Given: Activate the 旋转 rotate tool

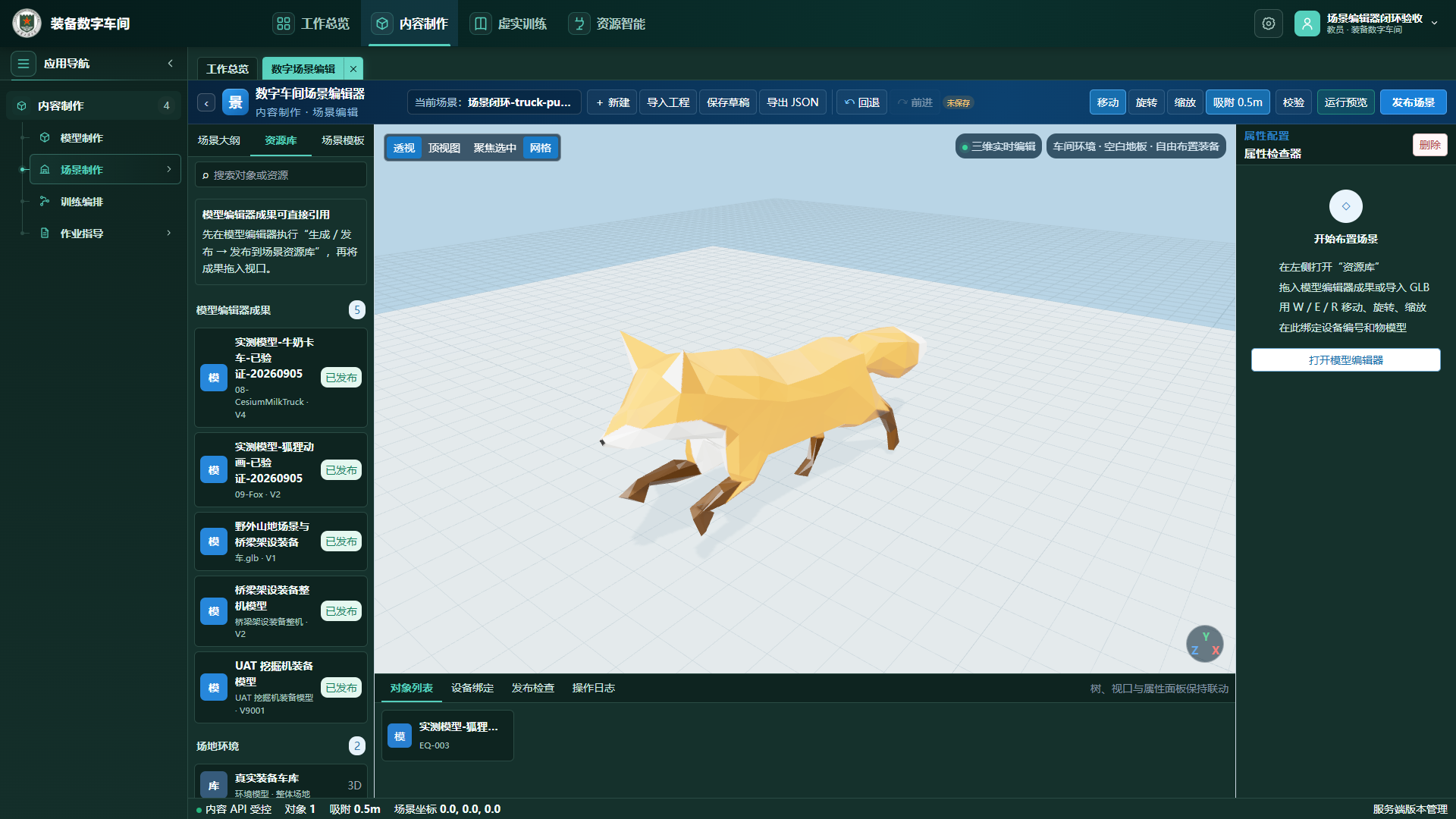Looking at the screenshot, I should coord(1147,102).
